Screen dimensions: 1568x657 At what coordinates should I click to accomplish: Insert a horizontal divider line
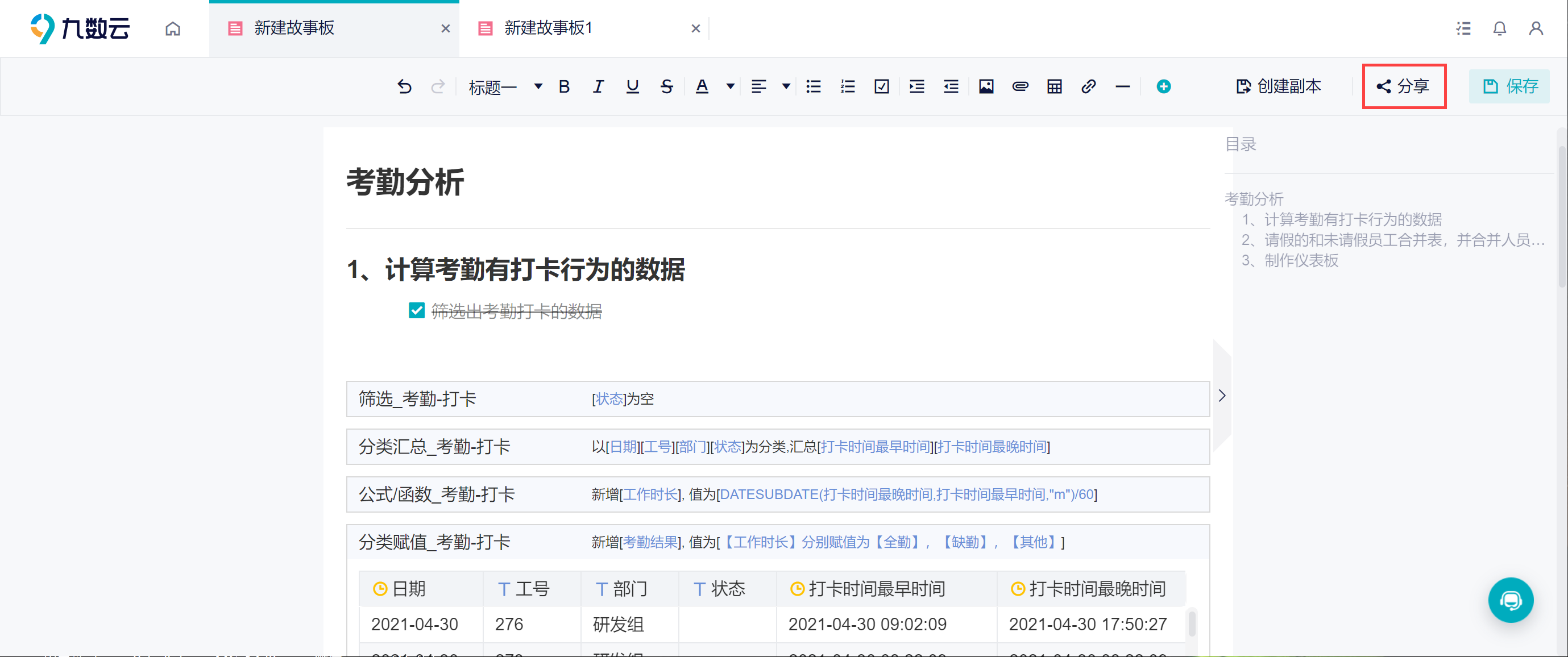(x=1122, y=86)
